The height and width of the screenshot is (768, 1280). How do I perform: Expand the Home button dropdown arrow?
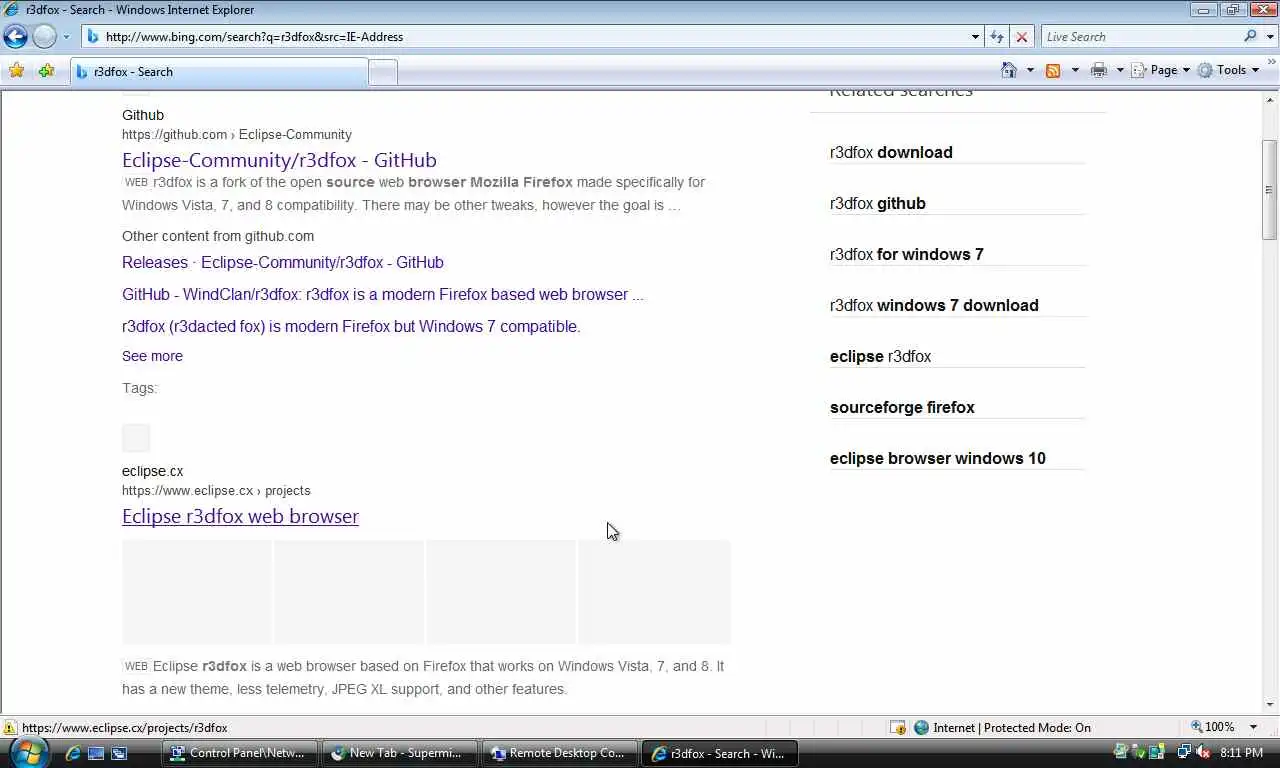[x=1030, y=70]
